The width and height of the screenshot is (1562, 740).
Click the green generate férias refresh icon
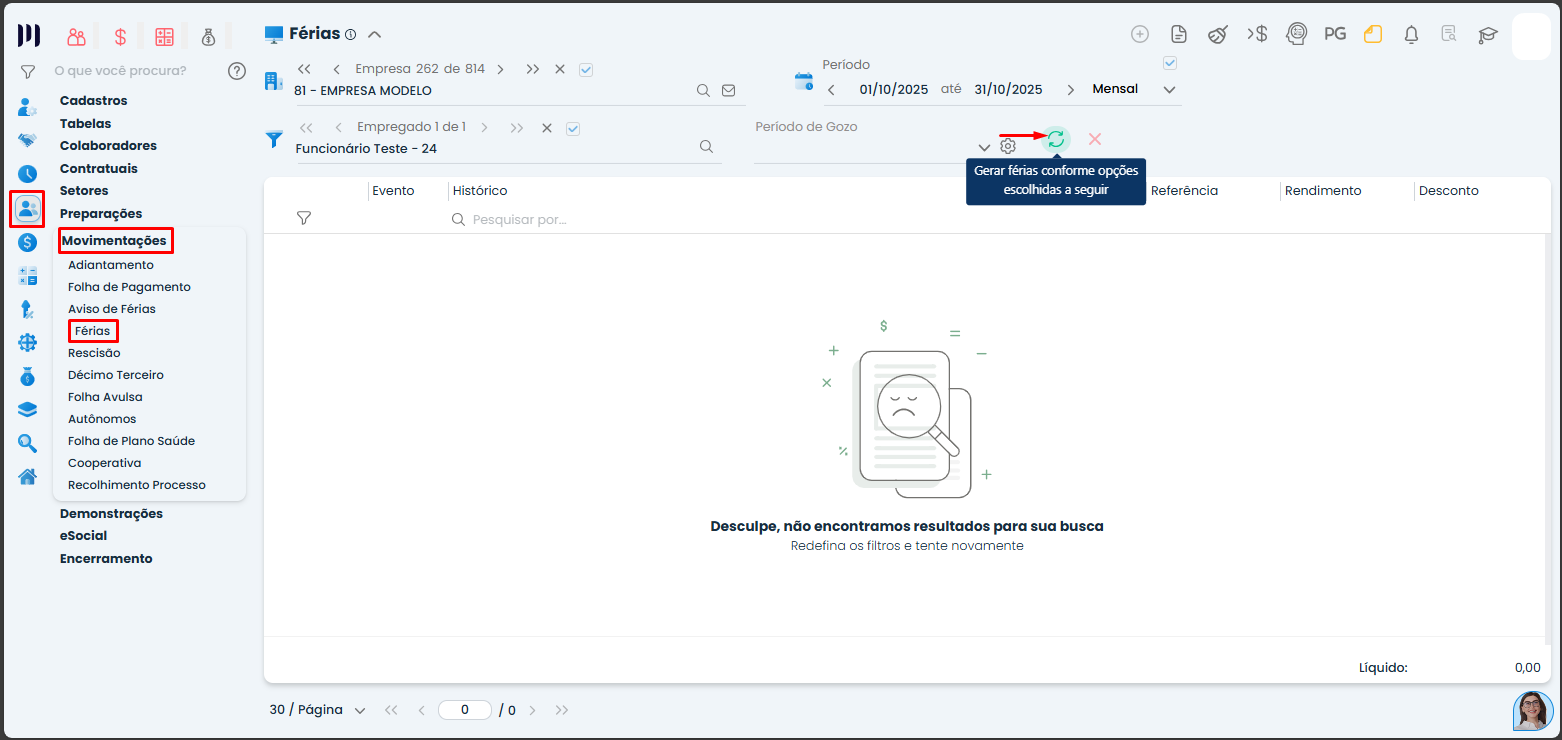(1056, 140)
